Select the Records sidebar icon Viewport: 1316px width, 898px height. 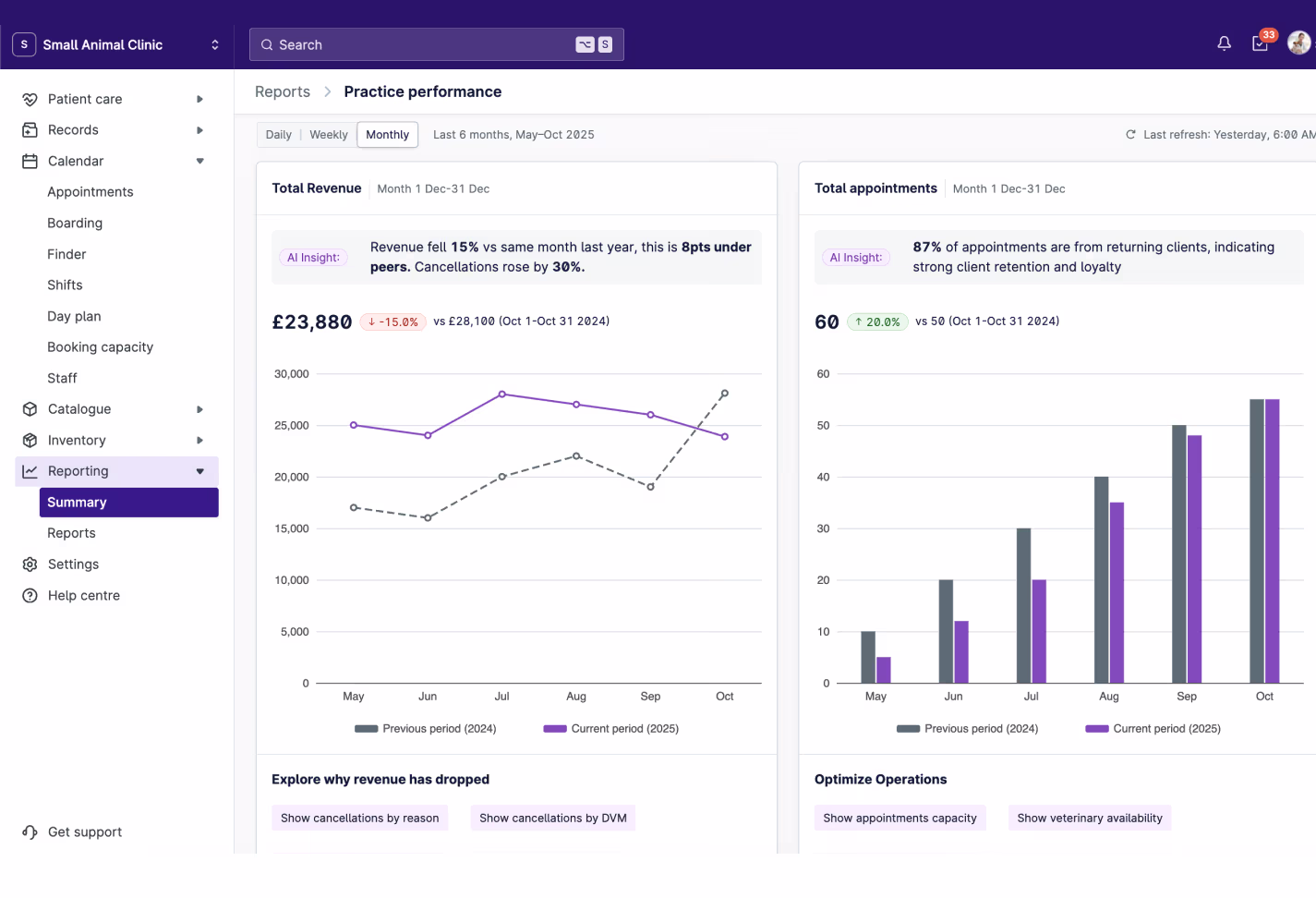point(29,129)
